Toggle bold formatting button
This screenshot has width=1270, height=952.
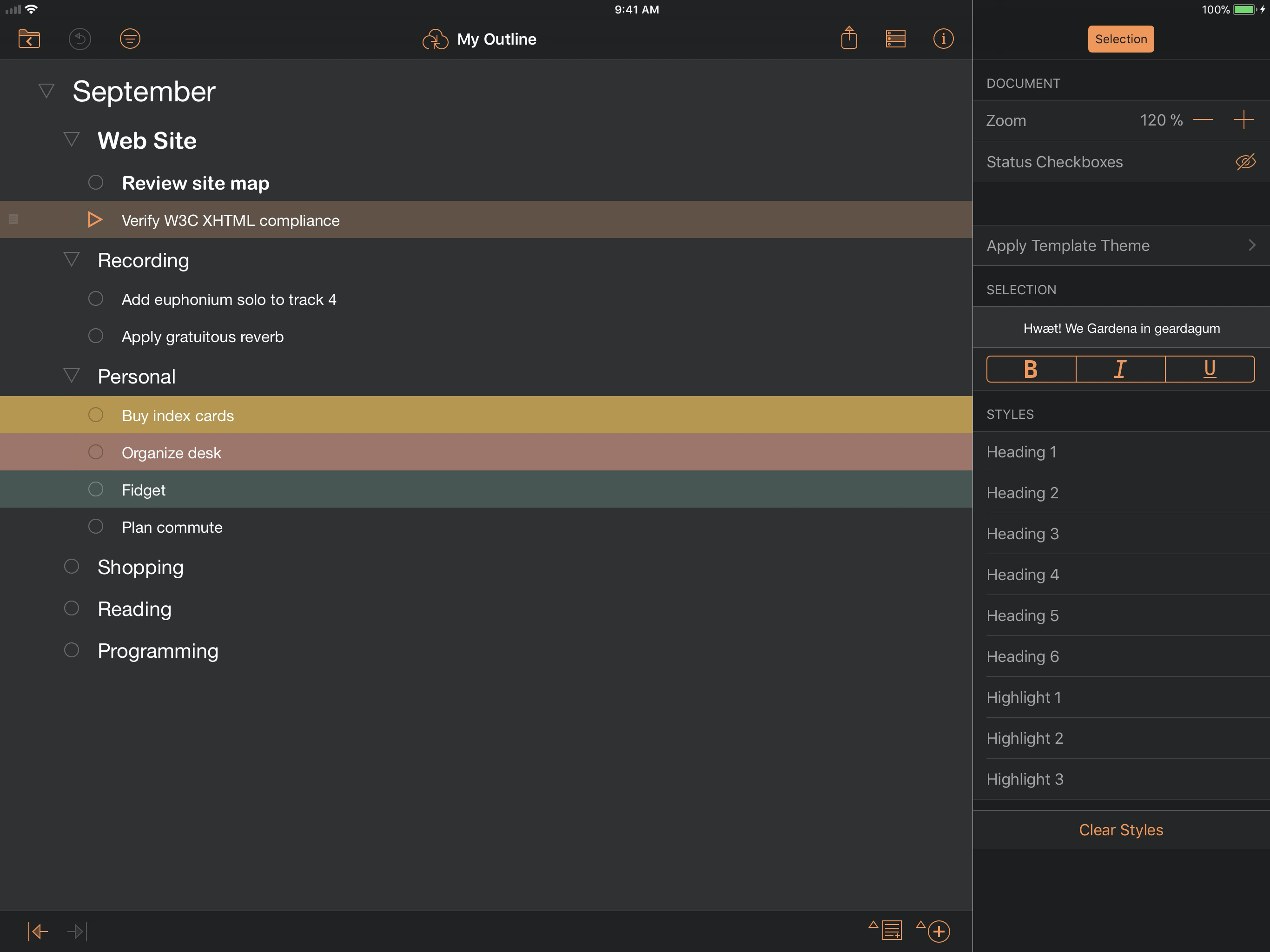1031,369
